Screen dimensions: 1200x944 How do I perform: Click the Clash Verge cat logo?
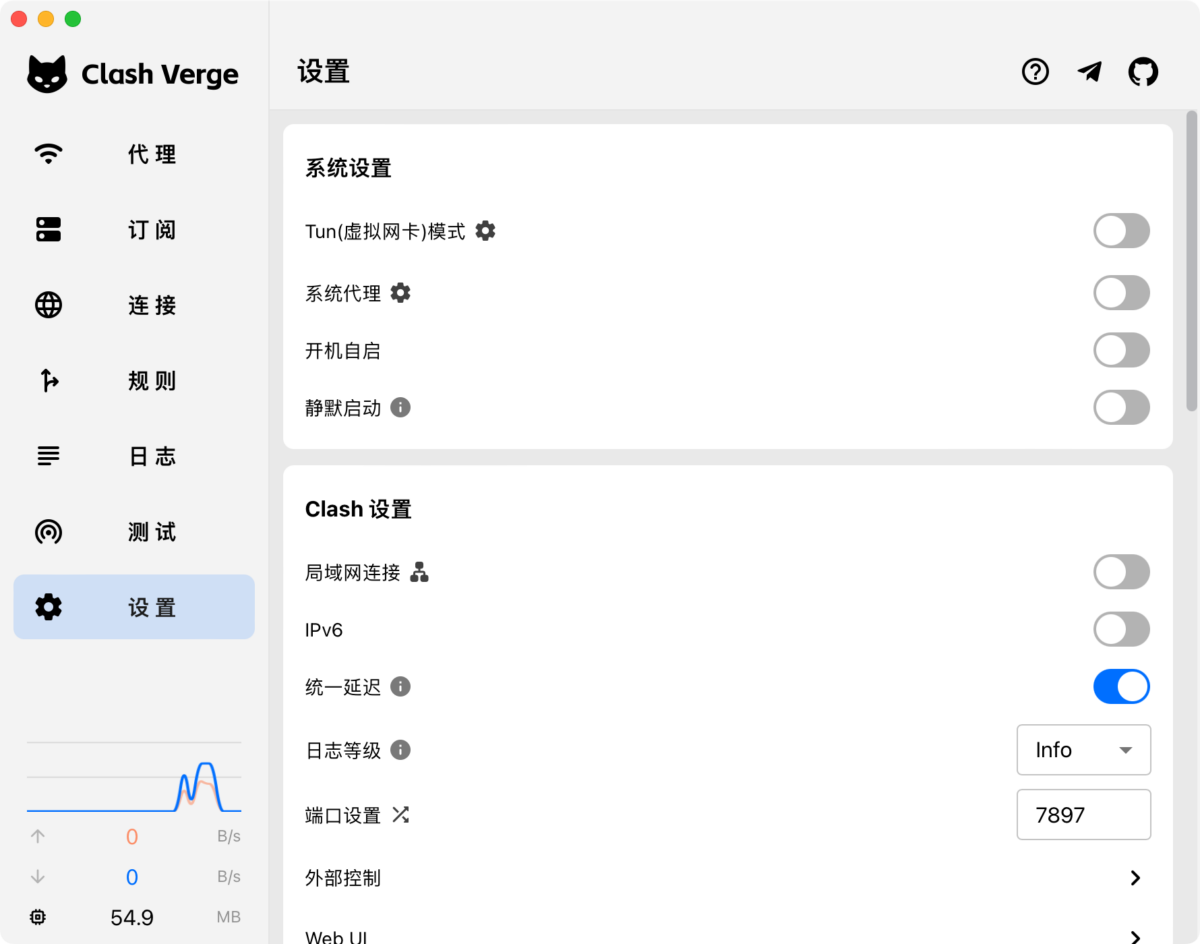coord(47,75)
